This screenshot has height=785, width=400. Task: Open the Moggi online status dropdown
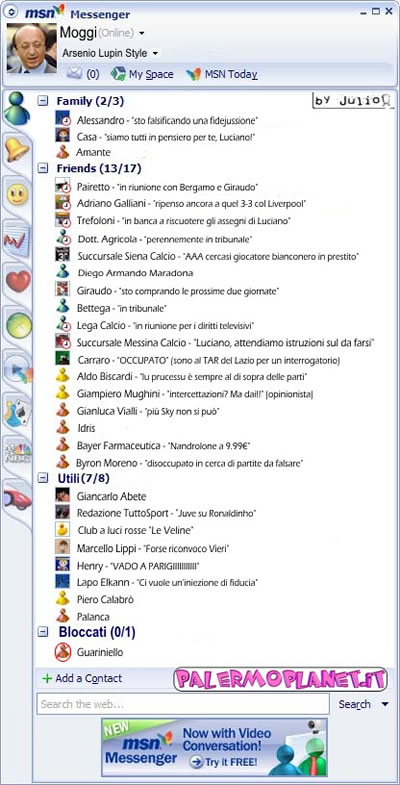pyautogui.click(x=142, y=34)
